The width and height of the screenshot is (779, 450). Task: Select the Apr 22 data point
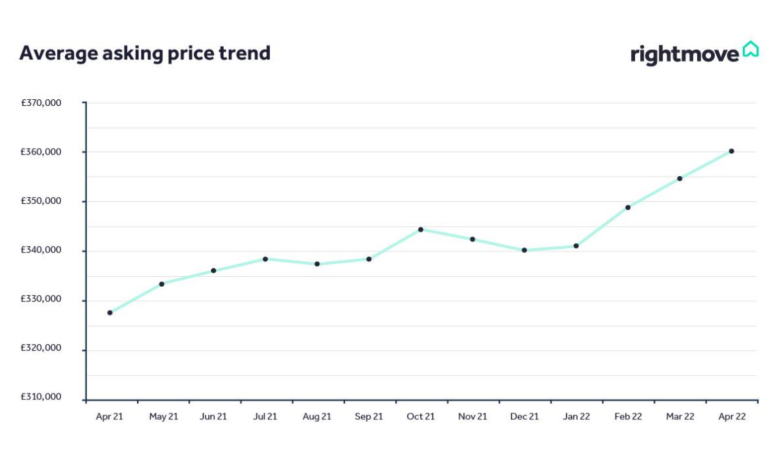click(731, 151)
